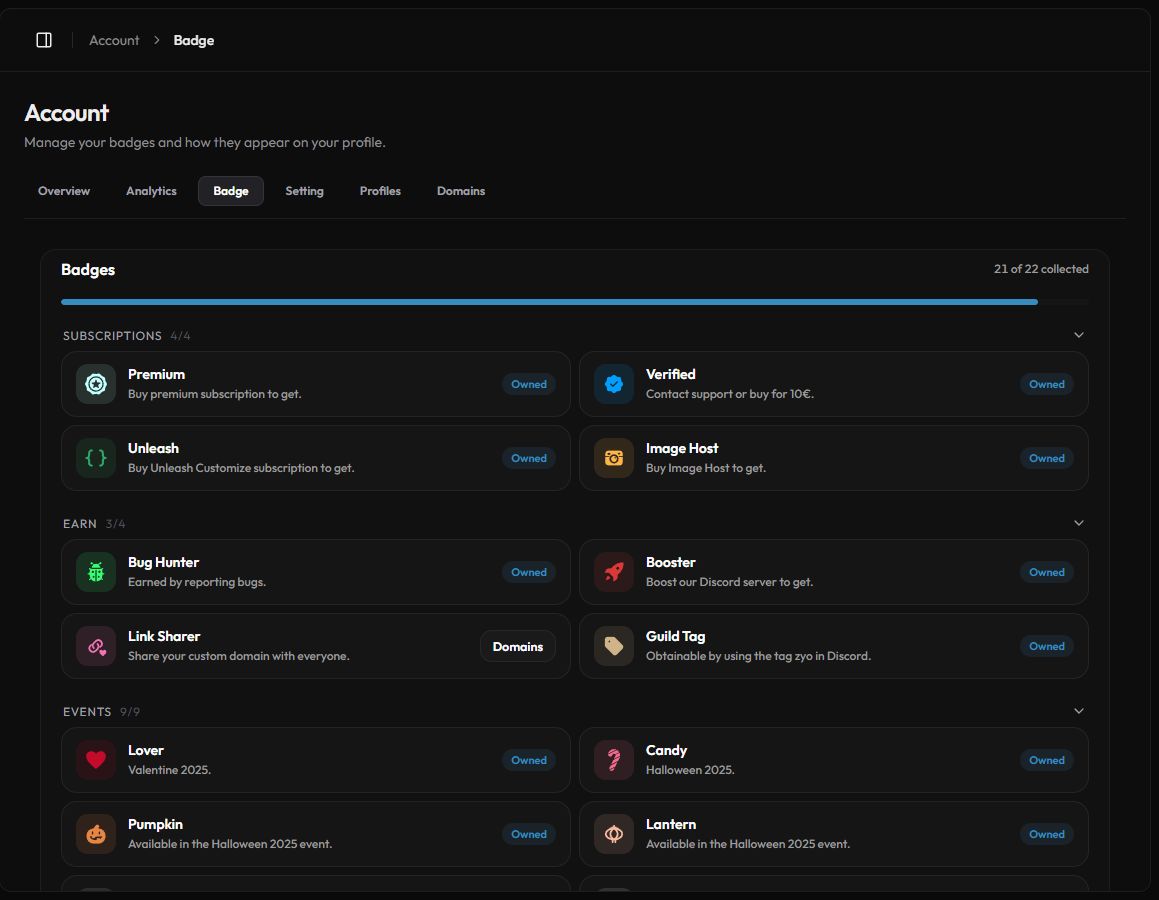Image resolution: width=1159 pixels, height=900 pixels.
Task: Click the Premium badge star icon
Action: [96, 384]
